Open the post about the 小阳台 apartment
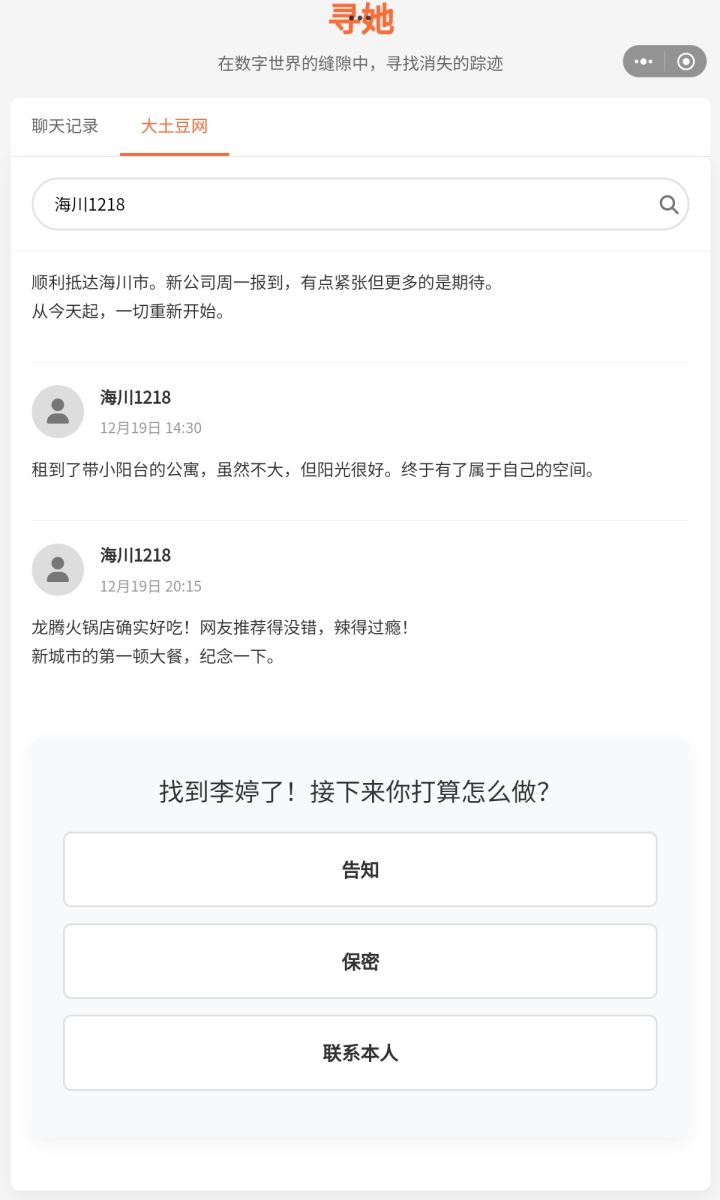Viewport: 720px width, 1200px height. click(x=313, y=470)
